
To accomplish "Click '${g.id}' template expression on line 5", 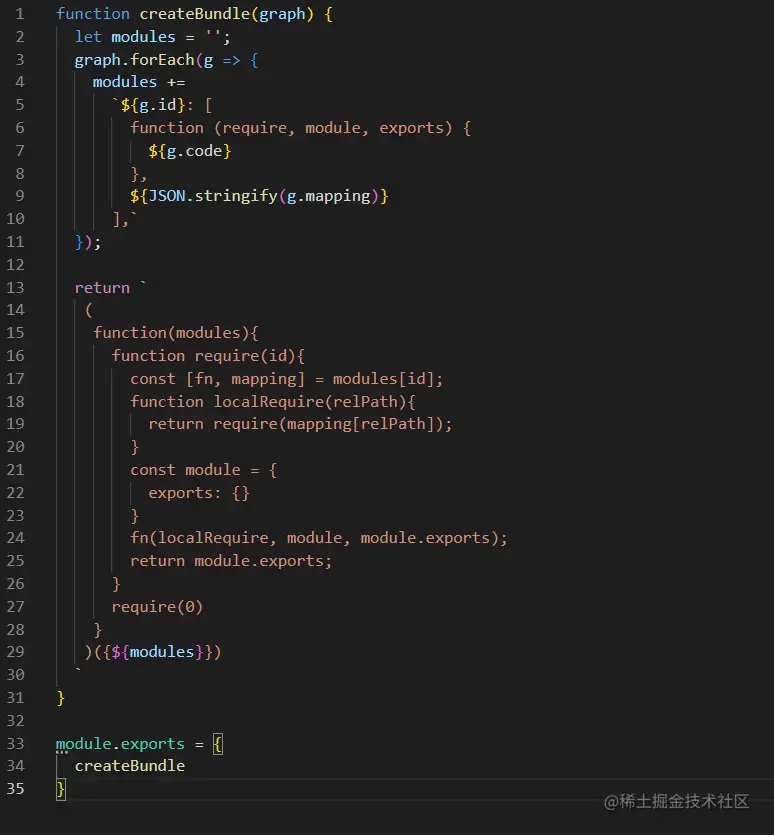I will [153, 105].
